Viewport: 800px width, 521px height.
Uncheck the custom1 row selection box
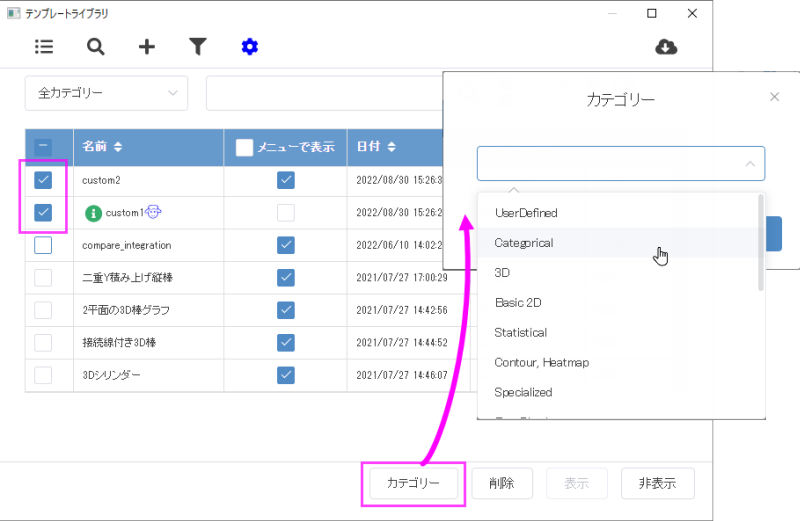click(x=43, y=212)
